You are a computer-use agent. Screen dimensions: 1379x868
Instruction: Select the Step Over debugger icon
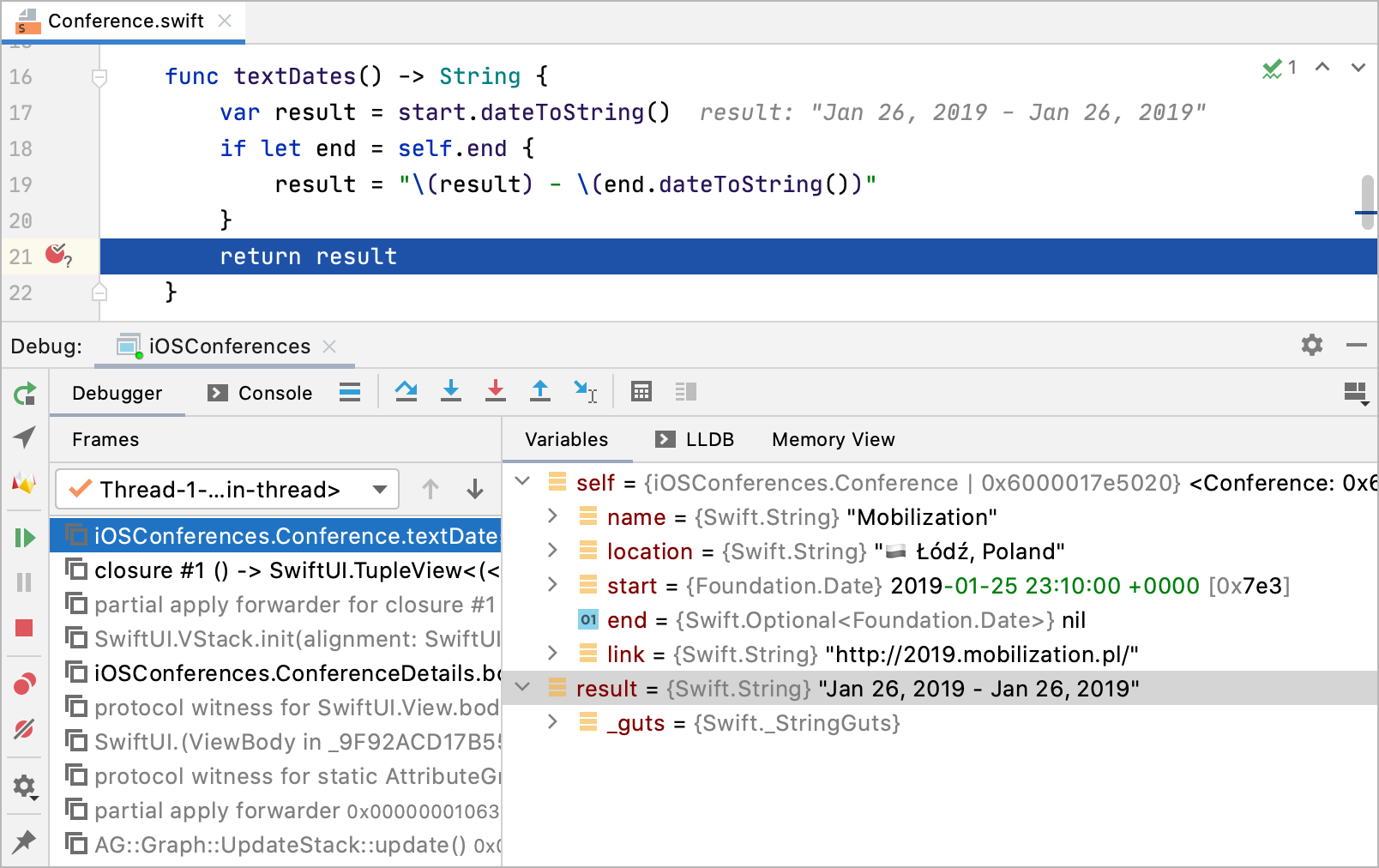pos(406,391)
